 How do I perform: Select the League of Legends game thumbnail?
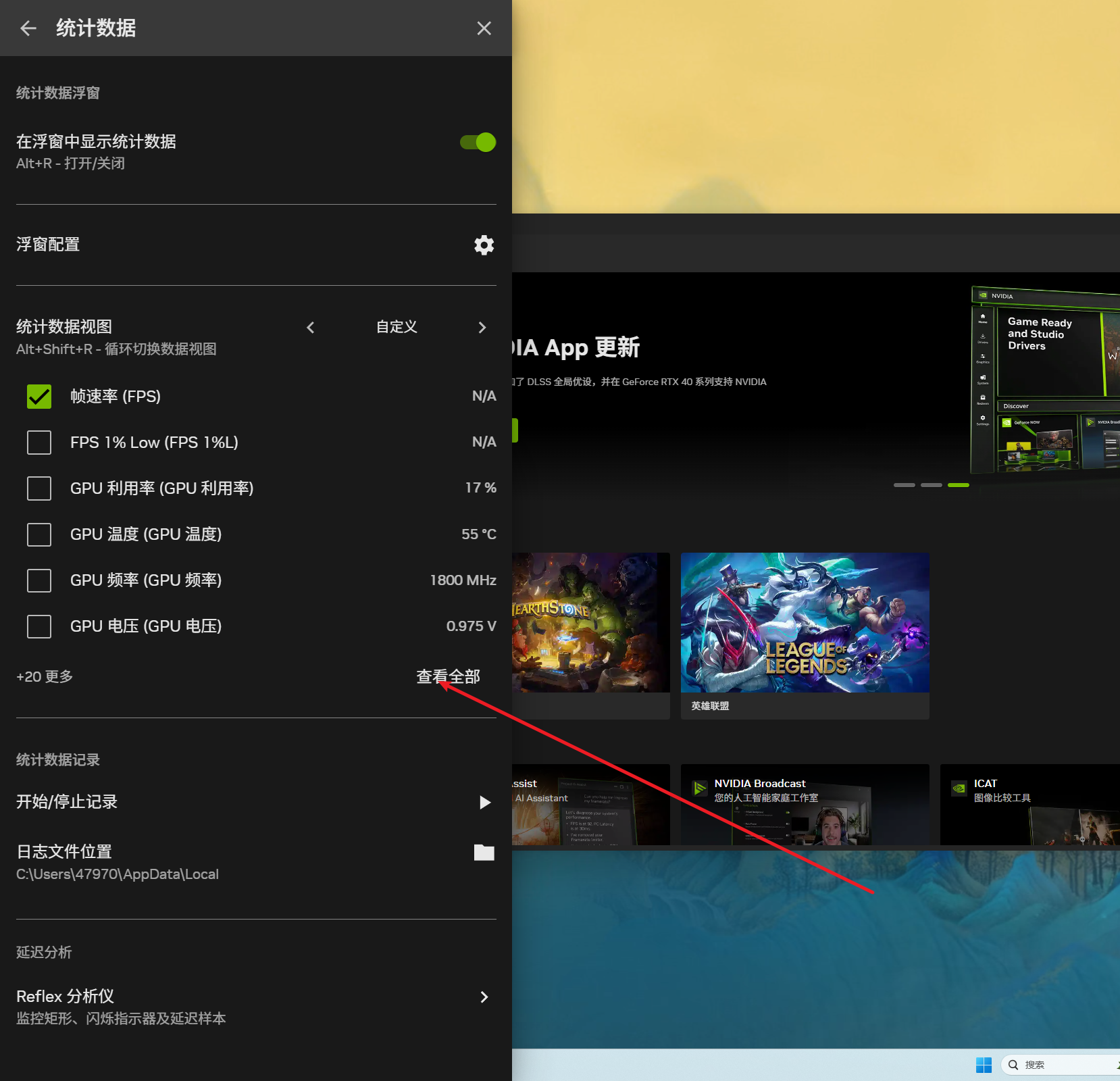coord(805,622)
